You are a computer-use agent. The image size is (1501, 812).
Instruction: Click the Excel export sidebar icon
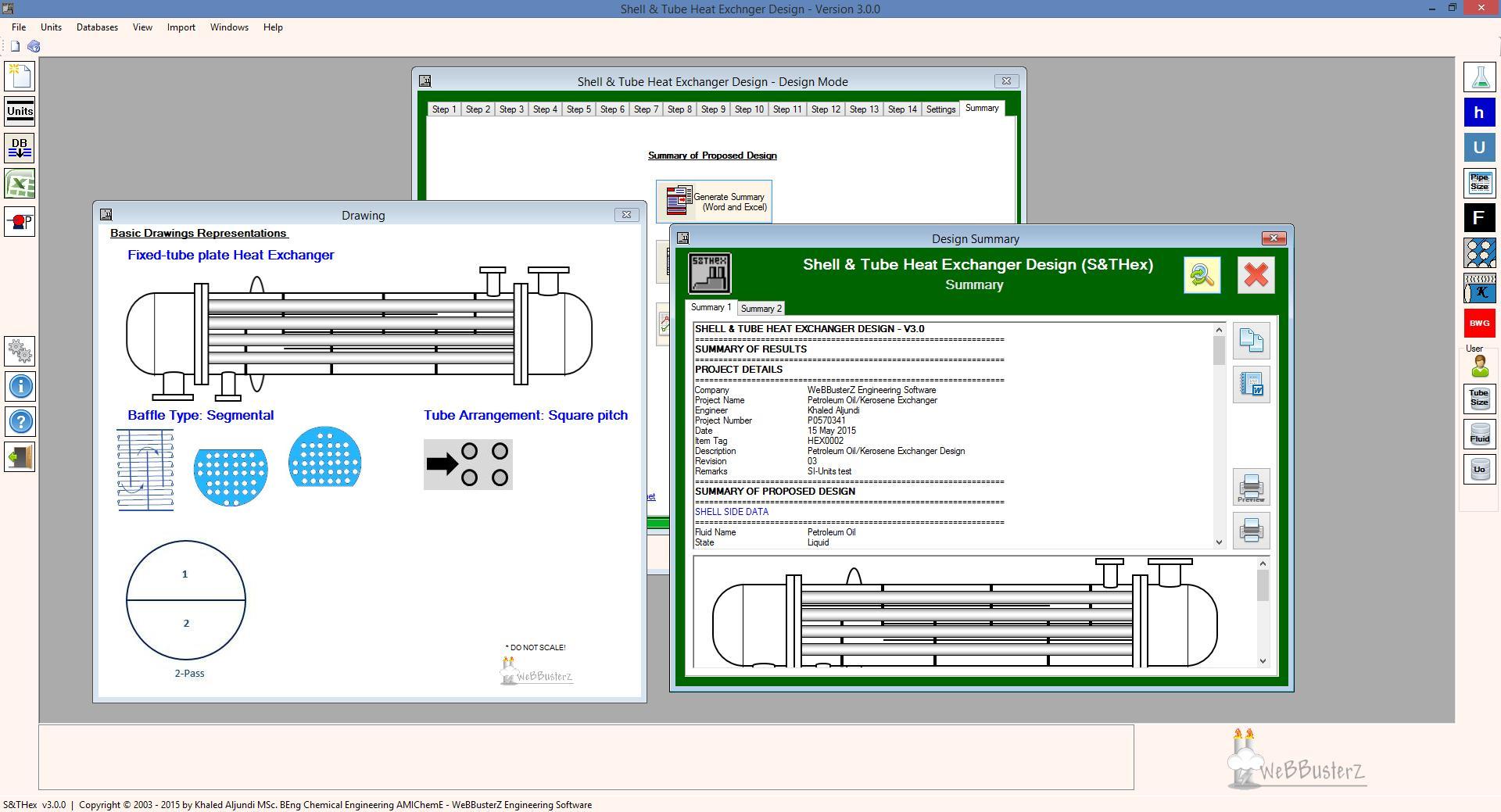tap(20, 184)
